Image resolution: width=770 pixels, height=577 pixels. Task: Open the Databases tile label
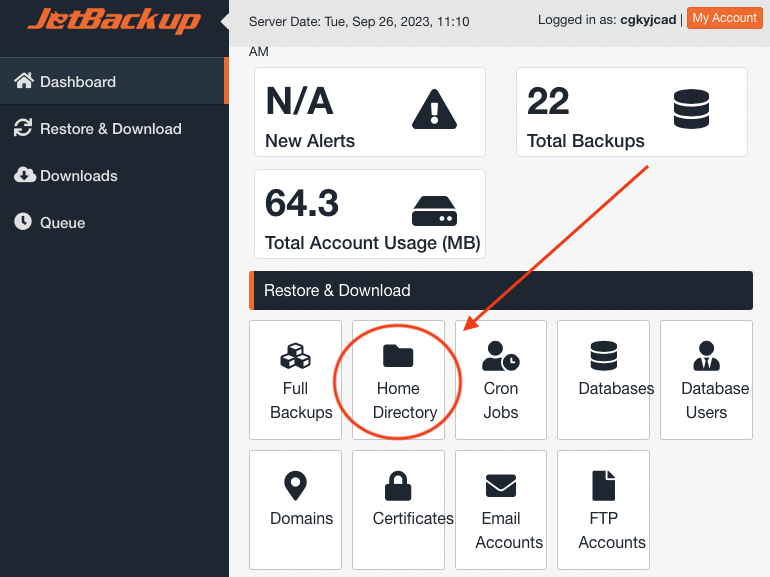[x=616, y=388]
